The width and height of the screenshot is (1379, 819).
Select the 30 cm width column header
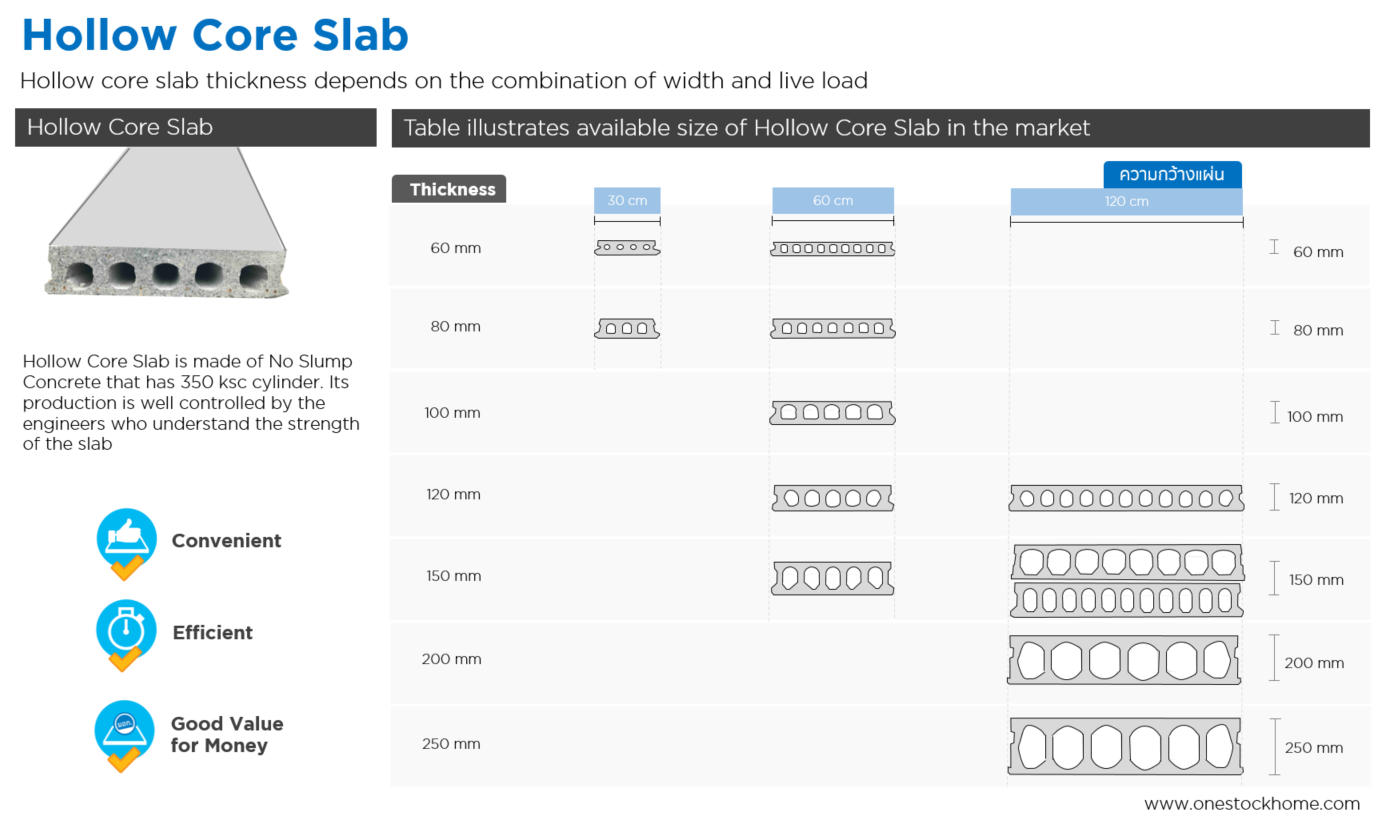click(627, 201)
